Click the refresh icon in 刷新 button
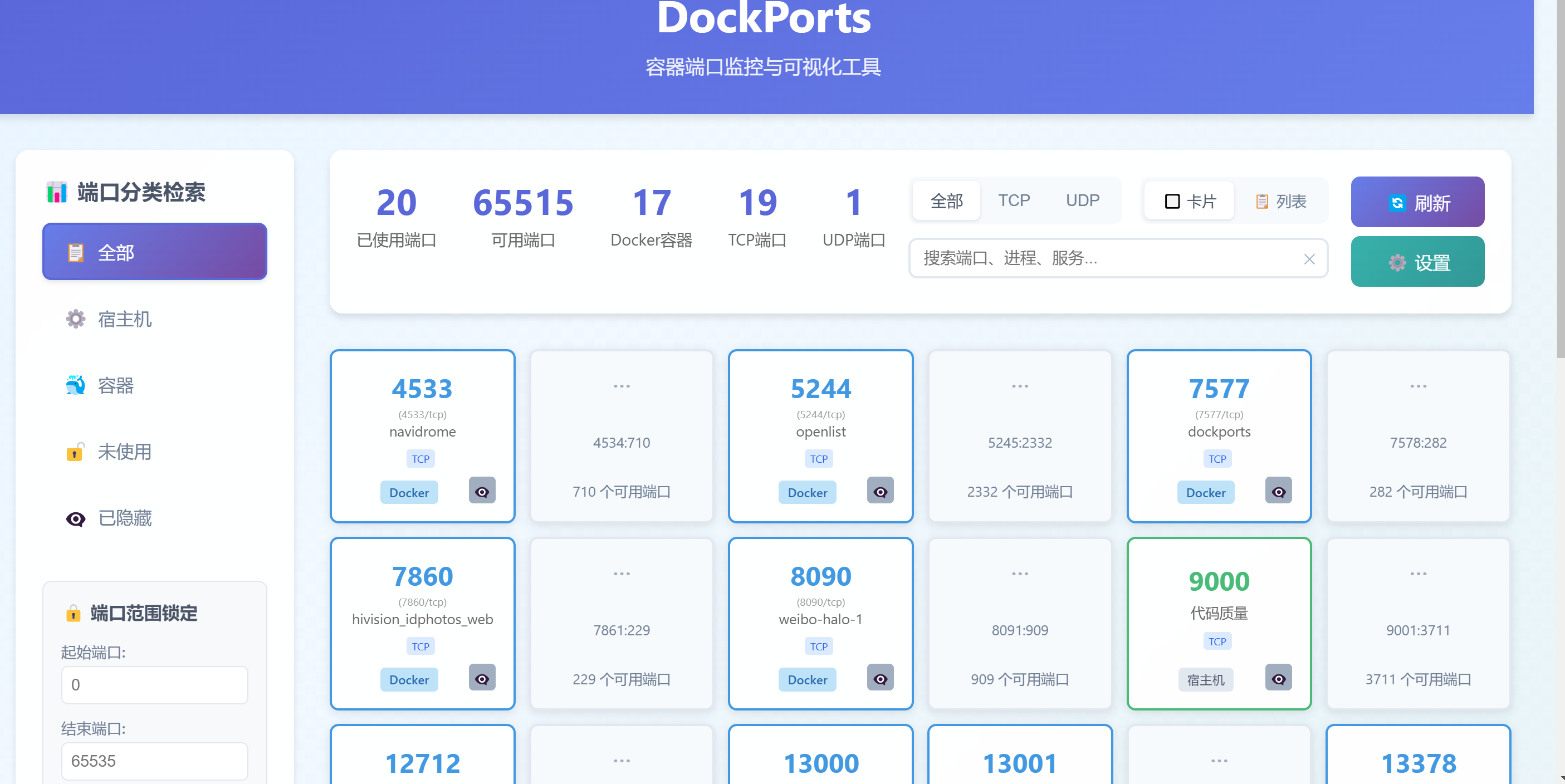Image resolution: width=1565 pixels, height=784 pixels. coord(1397,202)
